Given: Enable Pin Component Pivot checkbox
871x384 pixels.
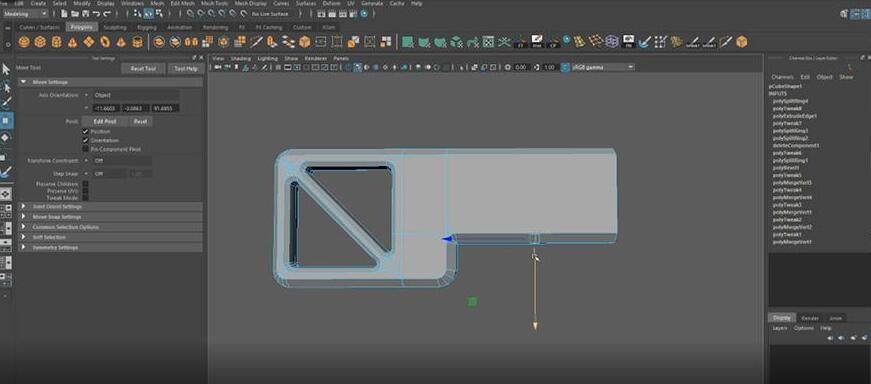Looking at the screenshot, I should 85,149.
